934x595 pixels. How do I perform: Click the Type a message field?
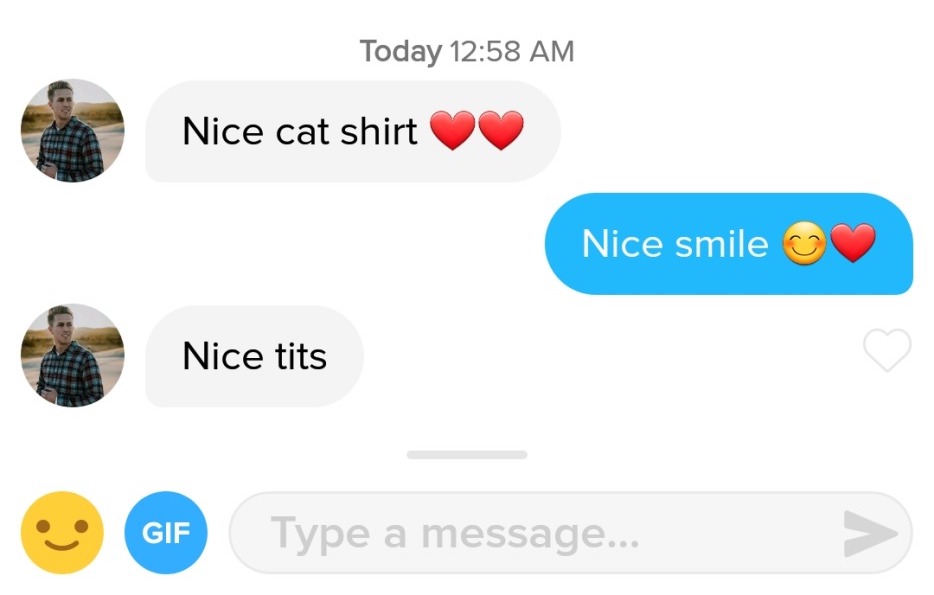571,533
